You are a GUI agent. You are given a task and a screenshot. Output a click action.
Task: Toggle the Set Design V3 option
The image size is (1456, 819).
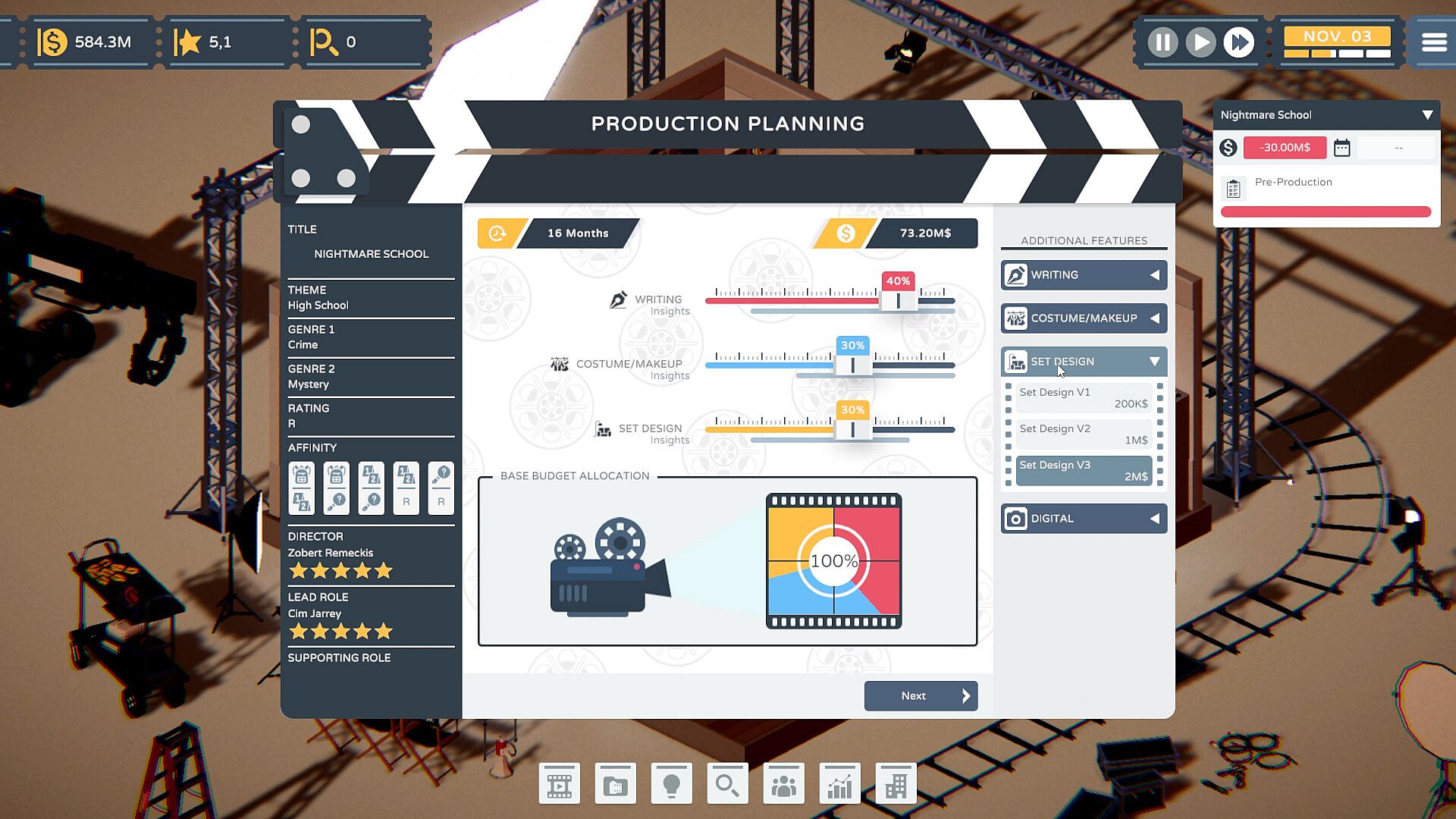pos(1083,470)
